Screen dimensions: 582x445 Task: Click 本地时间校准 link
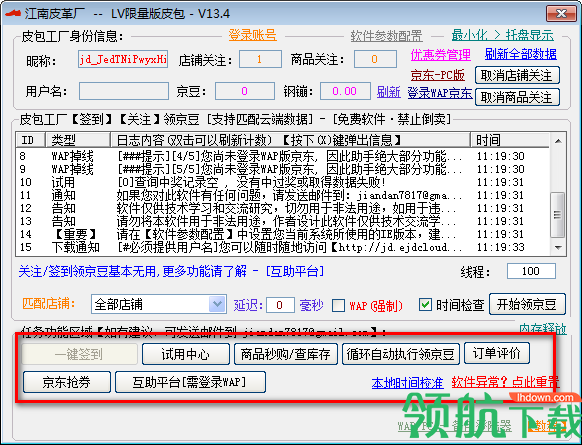pos(408,383)
